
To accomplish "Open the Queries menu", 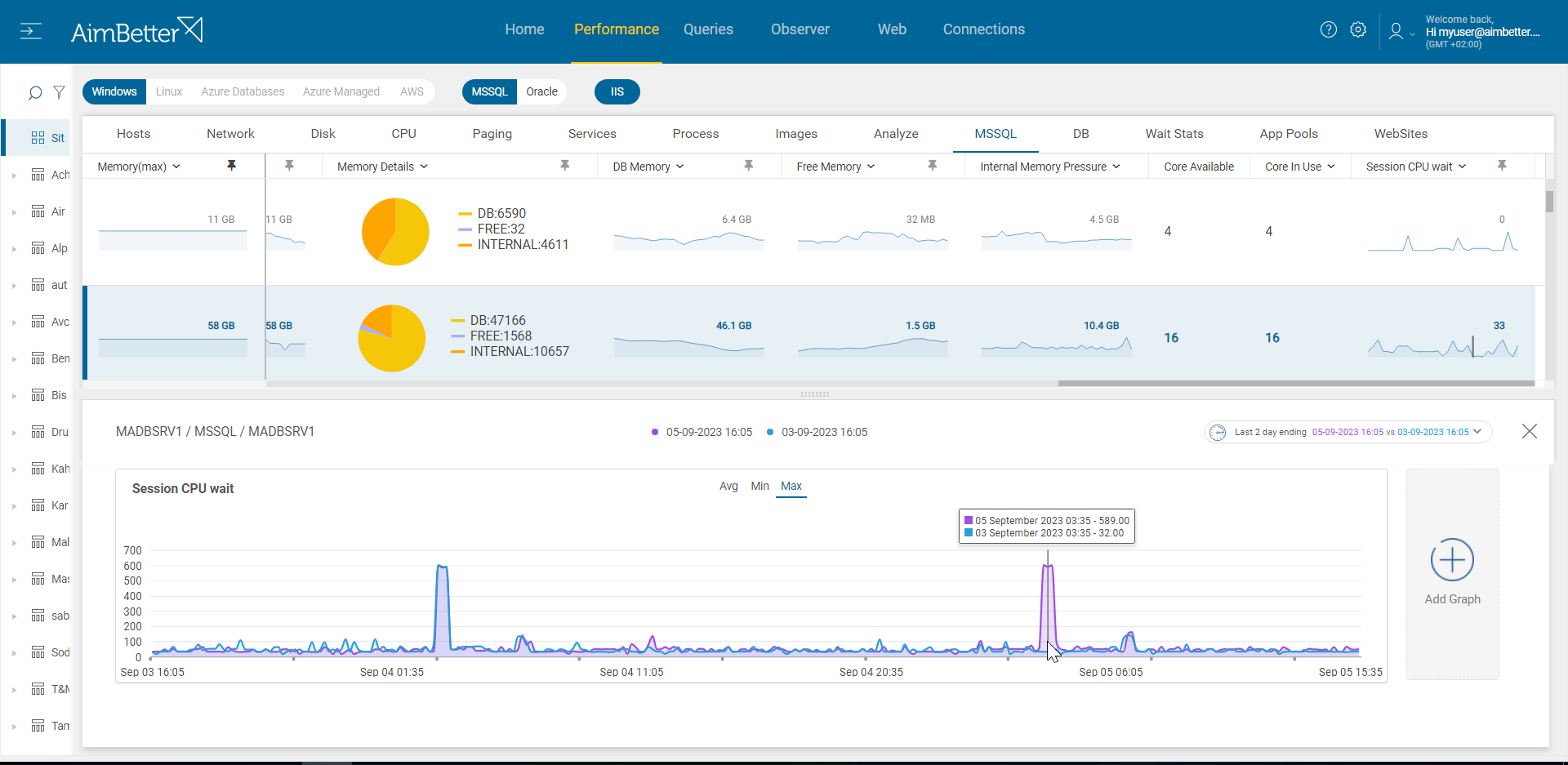I will pyautogui.click(x=708, y=29).
